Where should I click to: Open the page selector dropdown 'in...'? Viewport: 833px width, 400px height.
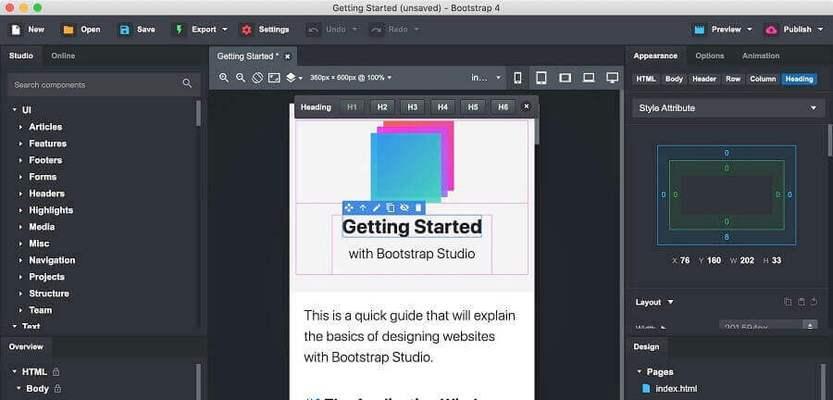486,78
